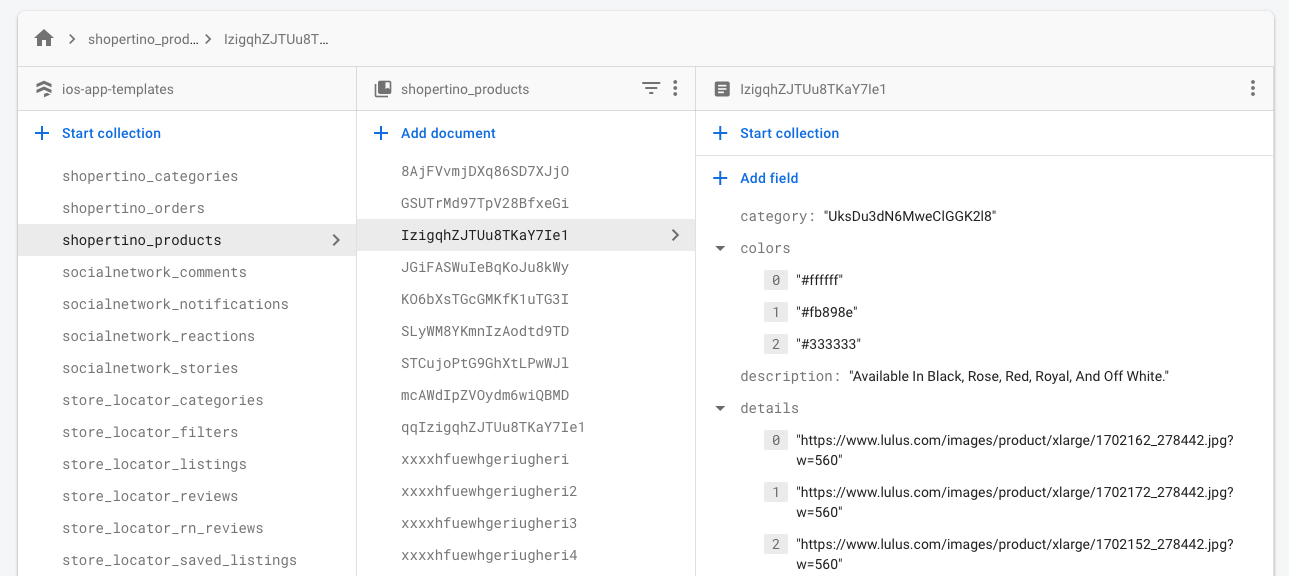
Task: Click the home icon in breadcrumb
Action: click(43, 39)
